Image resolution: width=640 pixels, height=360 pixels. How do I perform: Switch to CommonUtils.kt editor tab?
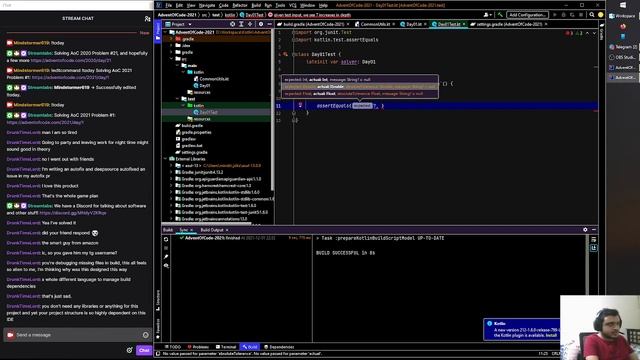(375, 24)
